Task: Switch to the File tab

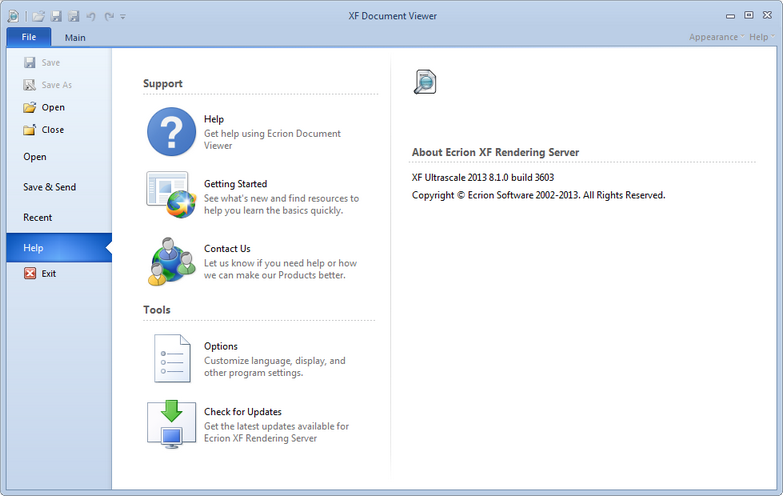Action: (28, 37)
